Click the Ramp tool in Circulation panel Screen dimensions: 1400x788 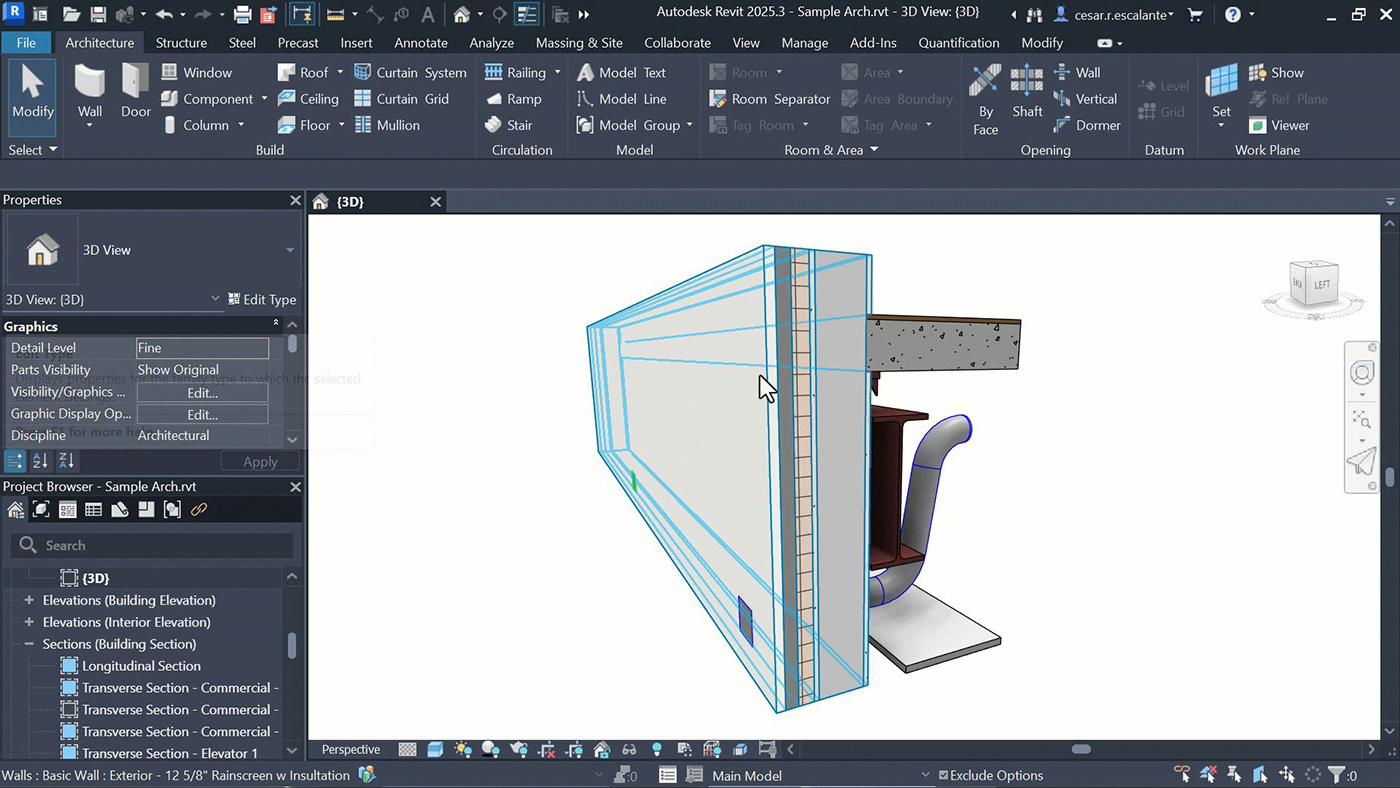click(x=517, y=98)
